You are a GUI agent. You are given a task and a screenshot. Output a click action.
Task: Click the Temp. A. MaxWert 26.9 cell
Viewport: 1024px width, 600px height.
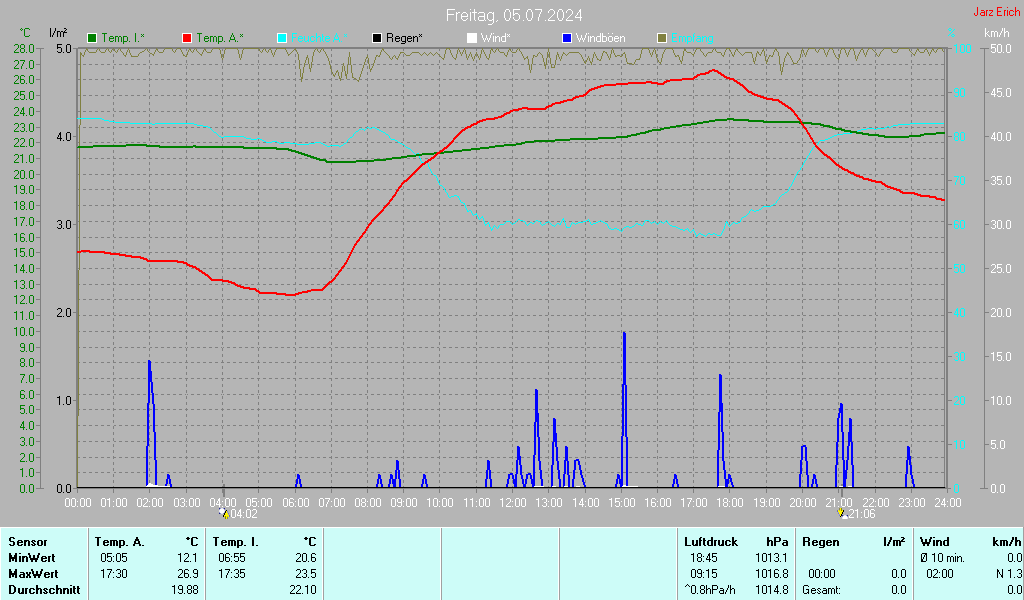click(187, 574)
